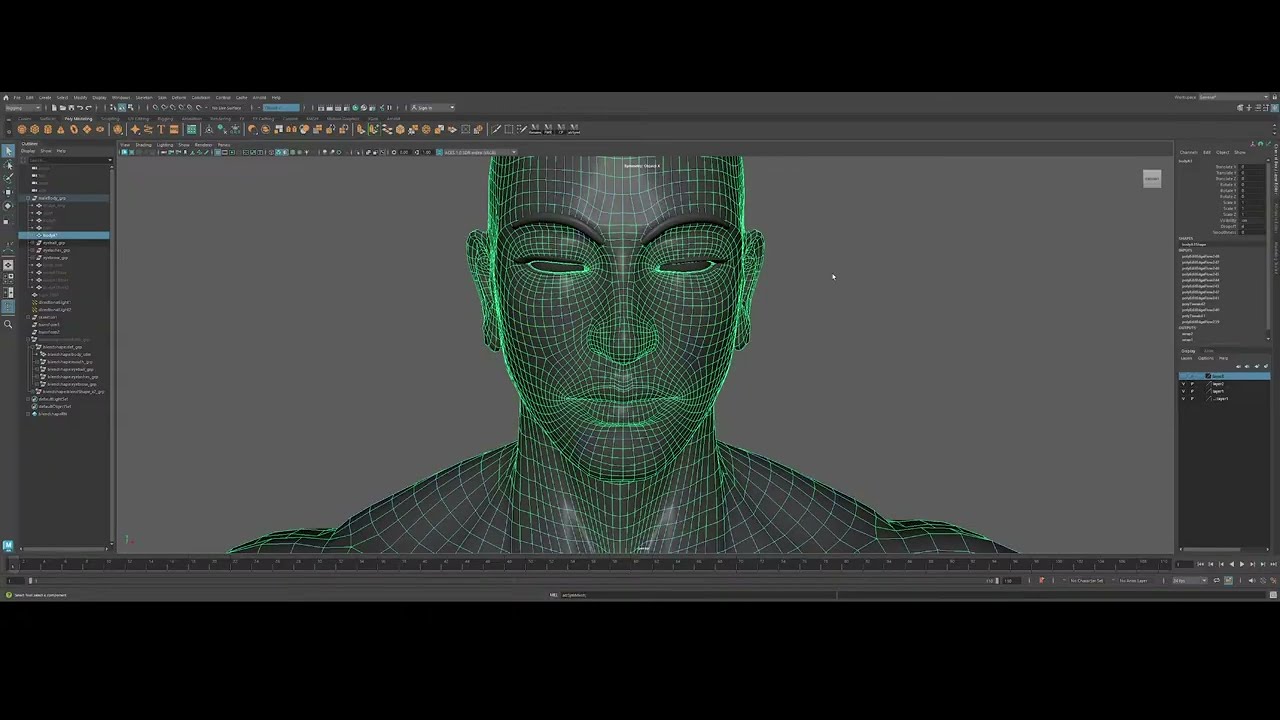Switch to the Rigging shelf tab

pos(165,119)
